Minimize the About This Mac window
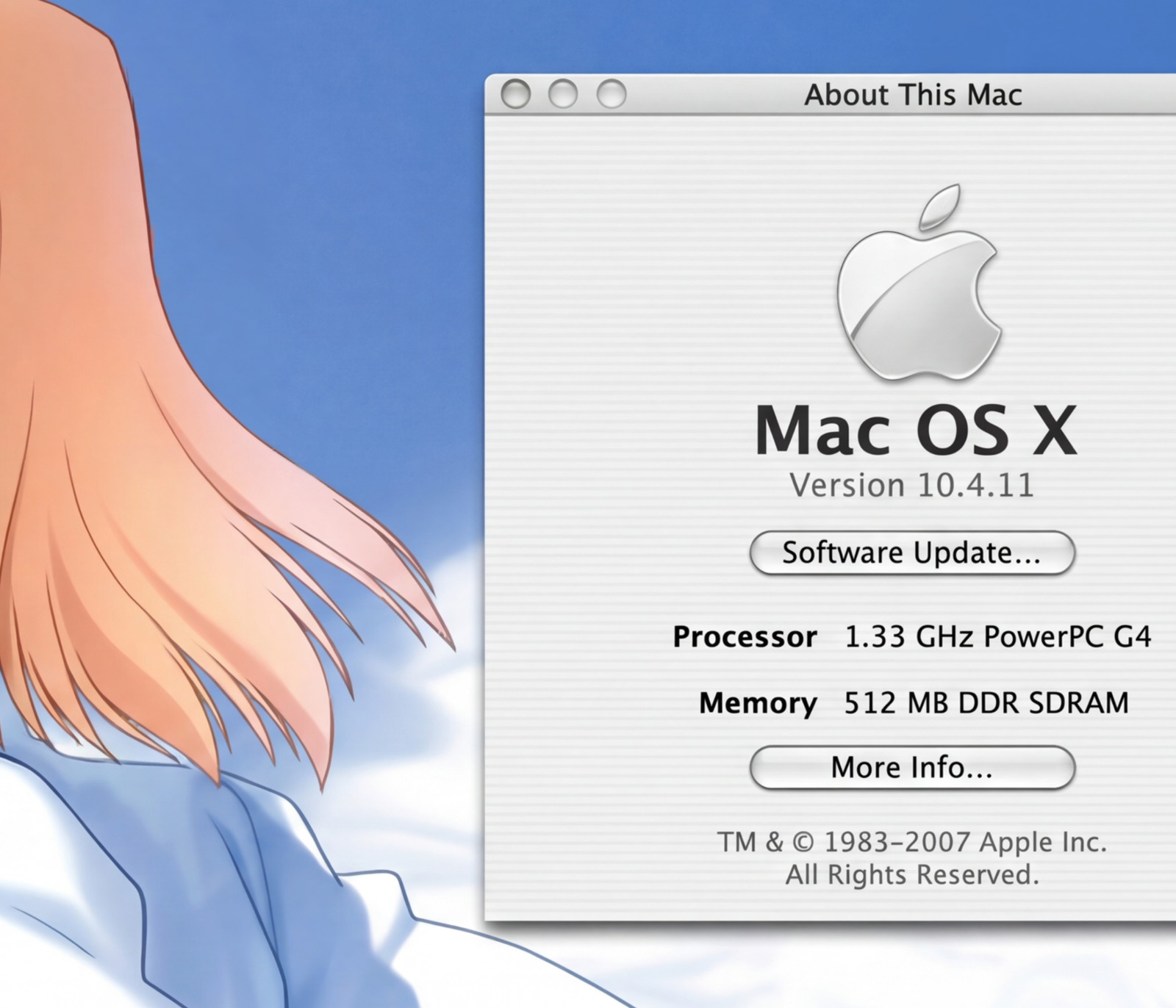Screen dimensions: 1176x1008 coord(563,94)
